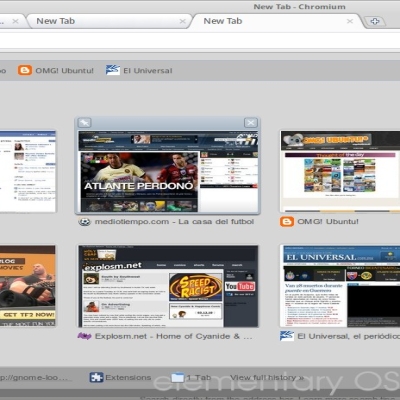Open recently closed gnome-loo link
This screenshot has width=400, height=400.
coord(33,378)
